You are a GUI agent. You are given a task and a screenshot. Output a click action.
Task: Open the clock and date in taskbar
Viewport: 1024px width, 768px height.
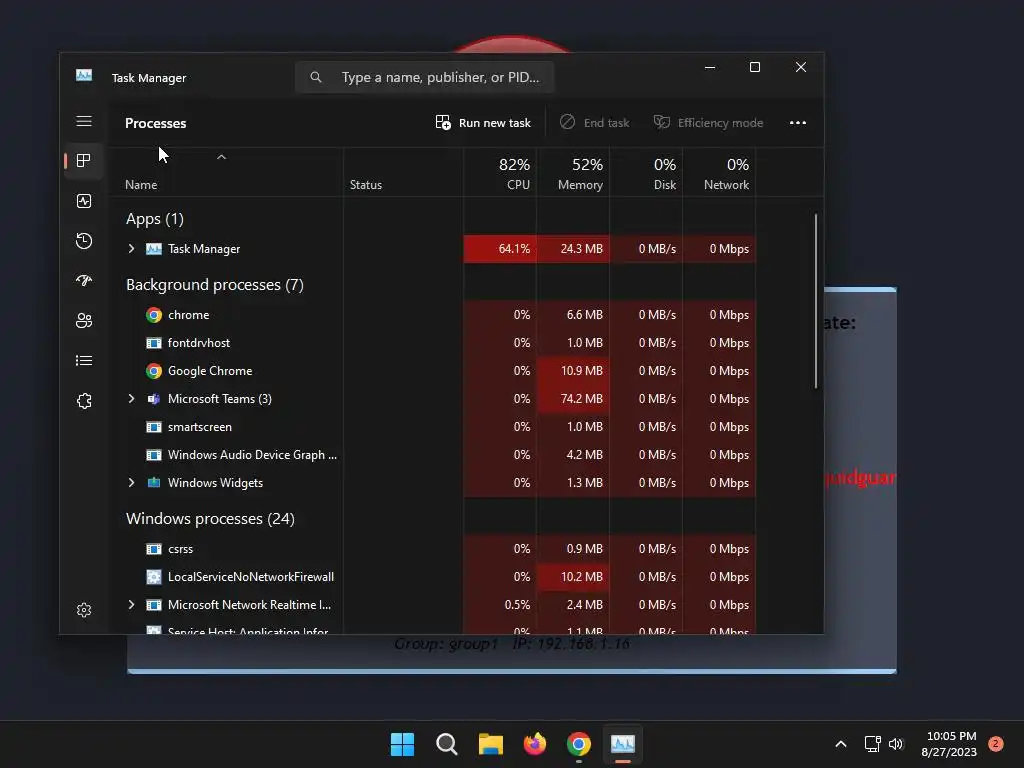point(950,744)
